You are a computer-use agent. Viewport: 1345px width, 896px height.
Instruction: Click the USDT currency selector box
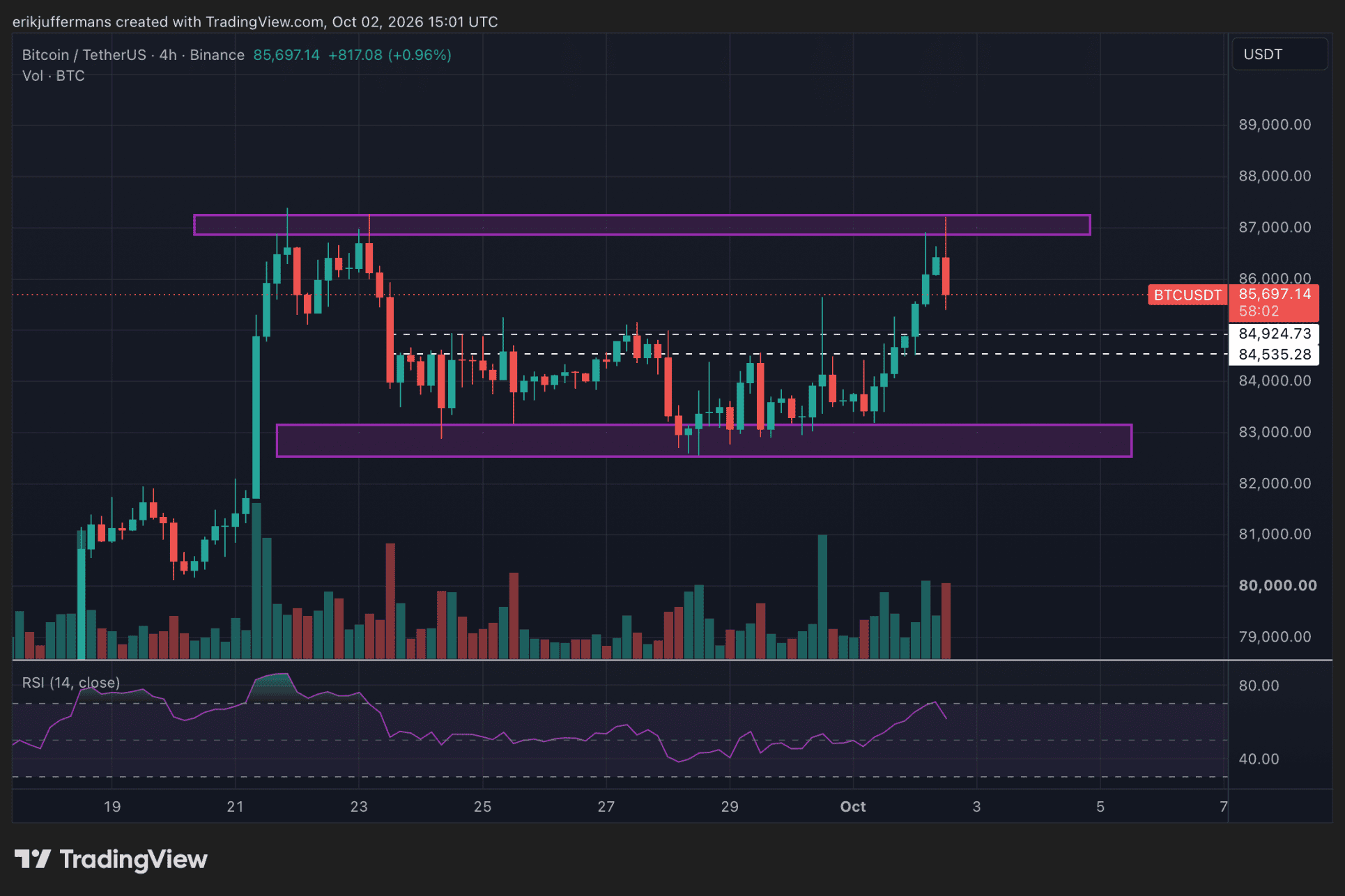1279,54
